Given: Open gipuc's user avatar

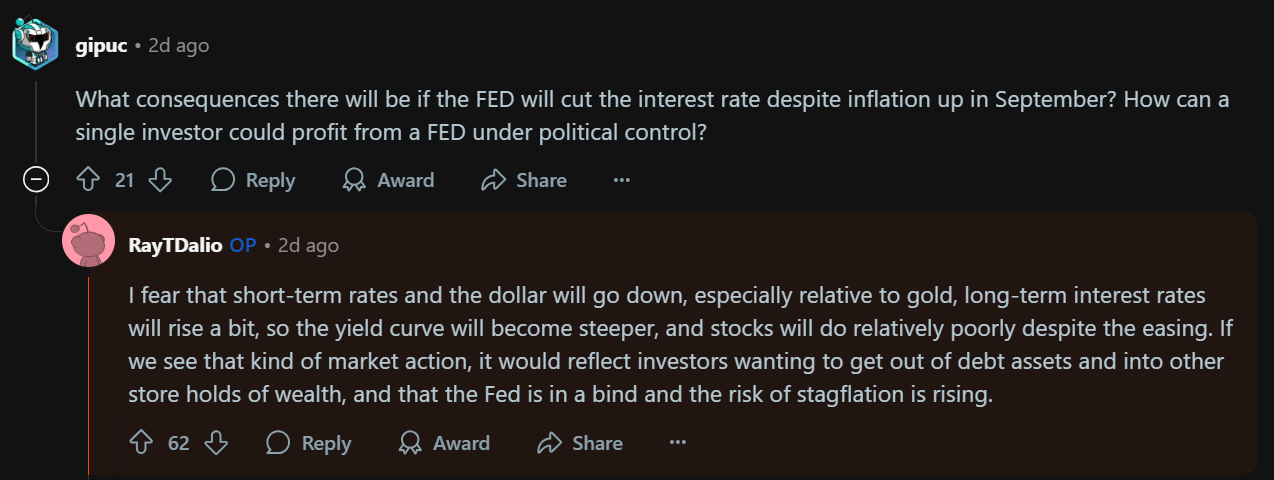Looking at the screenshot, I should pyautogui.click(x=35, y=45).
